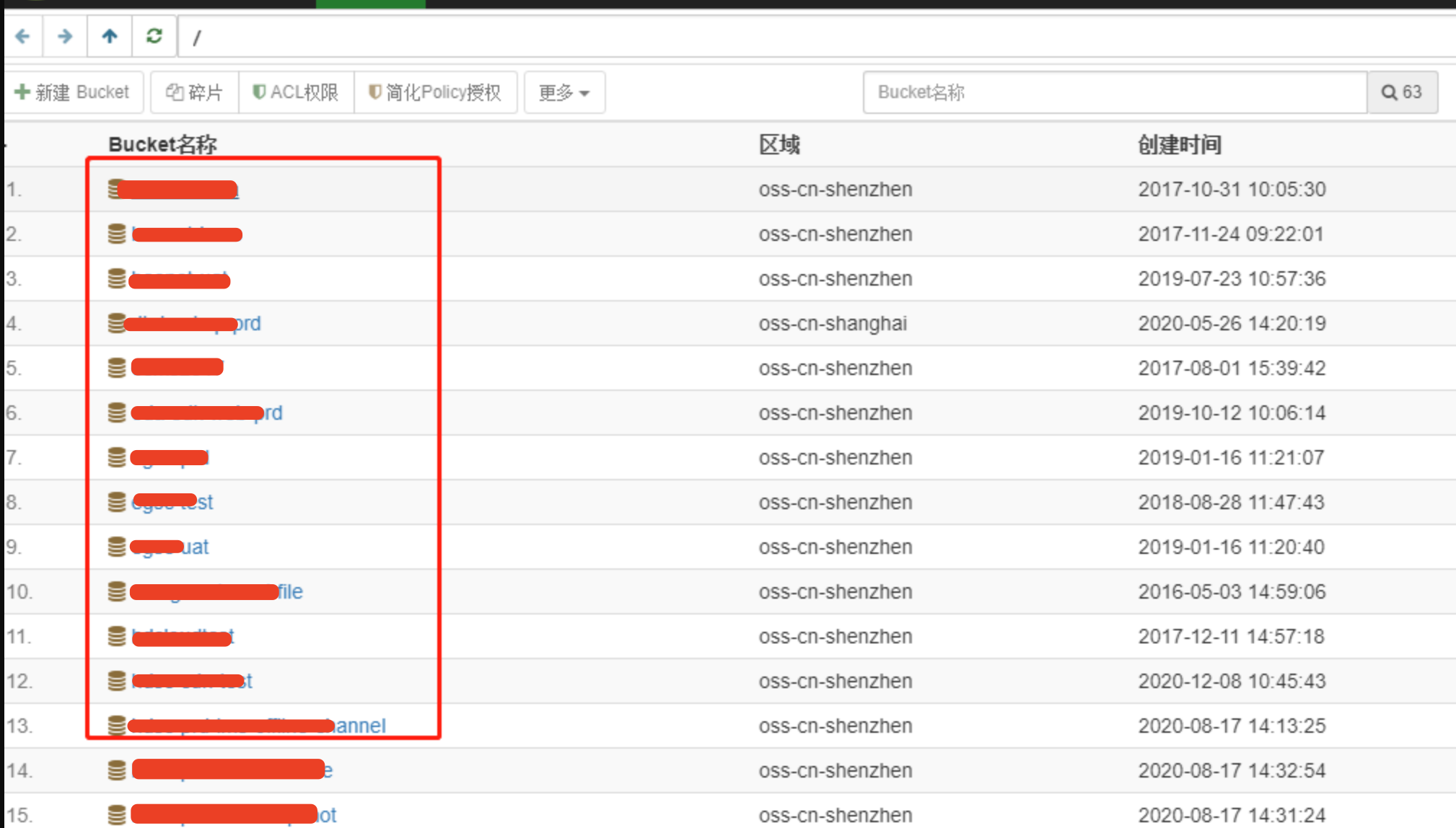1456x828 pixels.
Task: Open the bucket link ending in 'uat'
Action: [170, 547]
